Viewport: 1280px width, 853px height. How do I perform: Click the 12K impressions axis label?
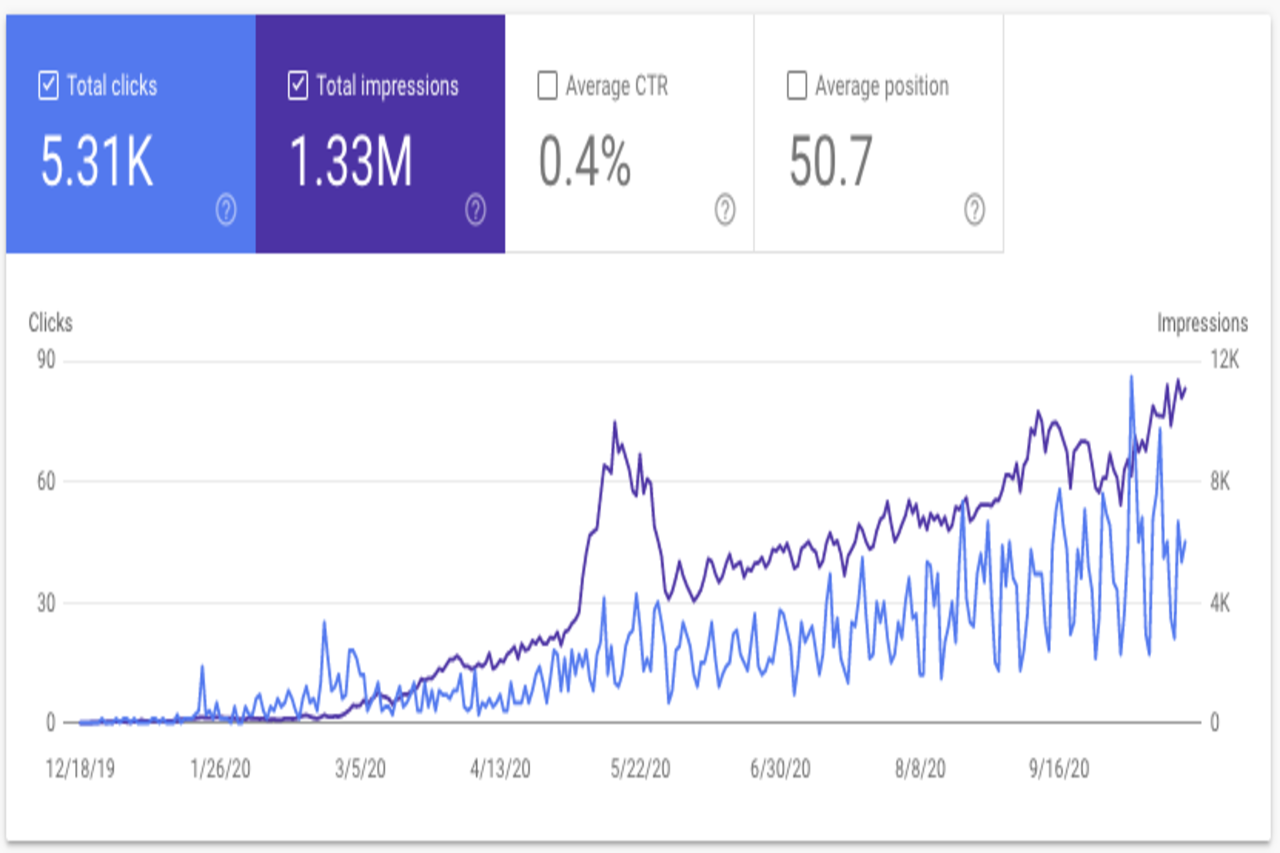tap(1225, 361)
